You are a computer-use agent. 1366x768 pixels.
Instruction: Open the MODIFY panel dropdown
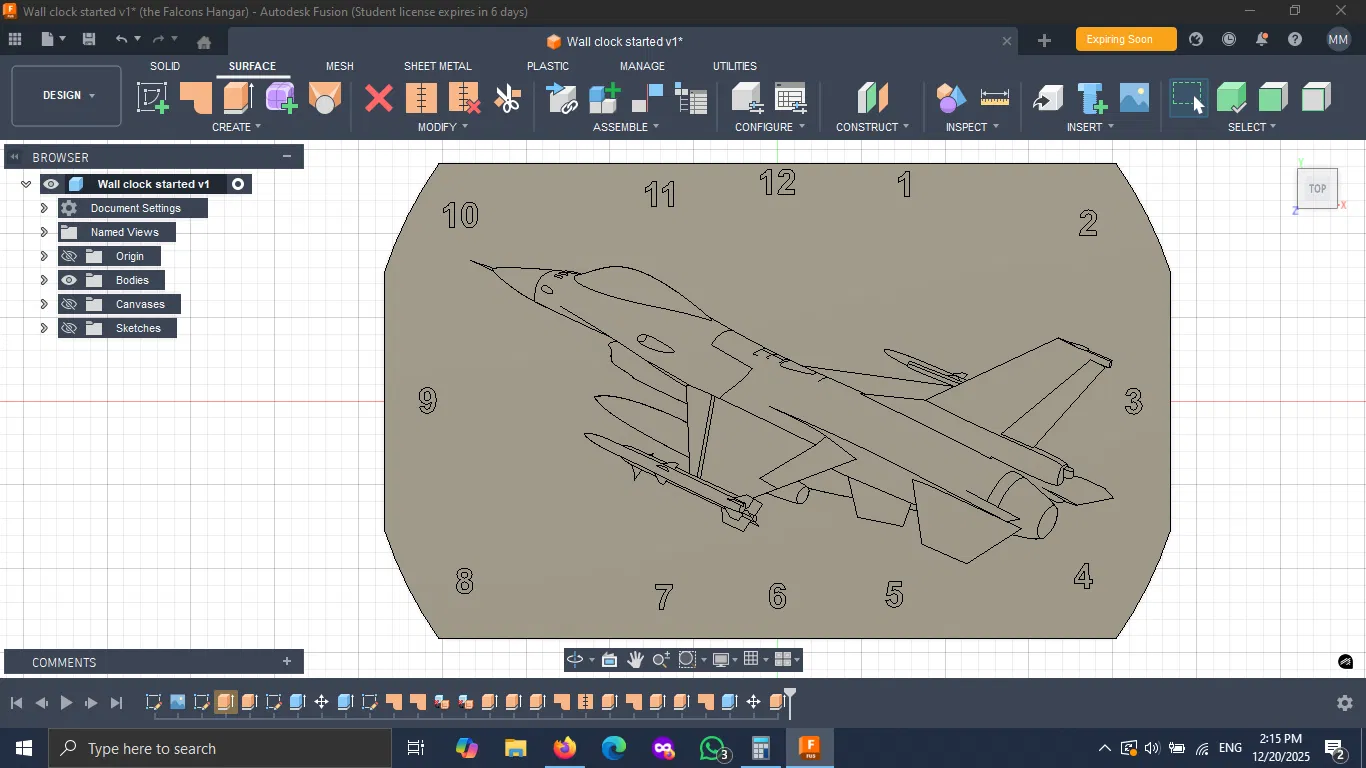click(x=443, y=127)
